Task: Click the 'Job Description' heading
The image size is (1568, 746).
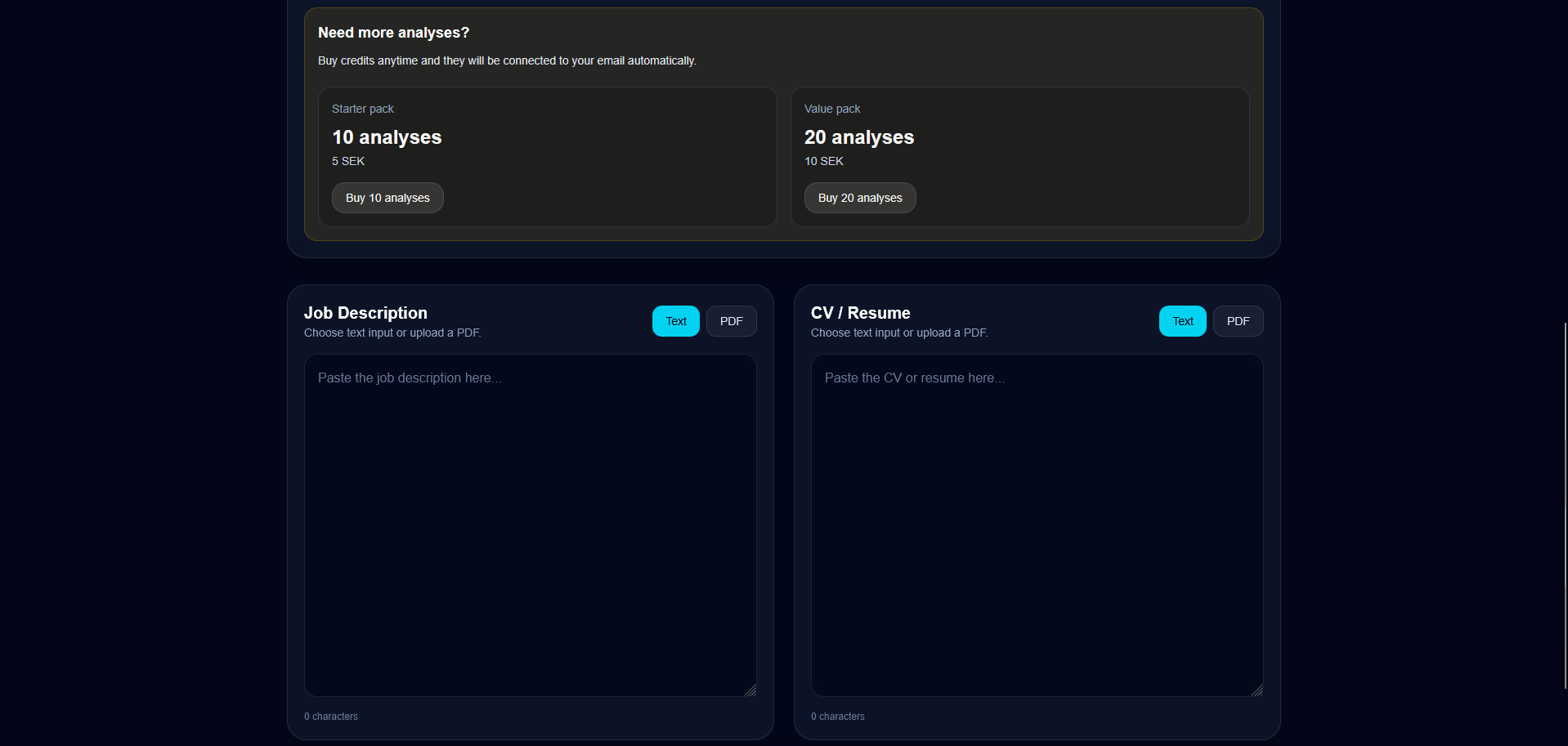Action: point(365,313)
